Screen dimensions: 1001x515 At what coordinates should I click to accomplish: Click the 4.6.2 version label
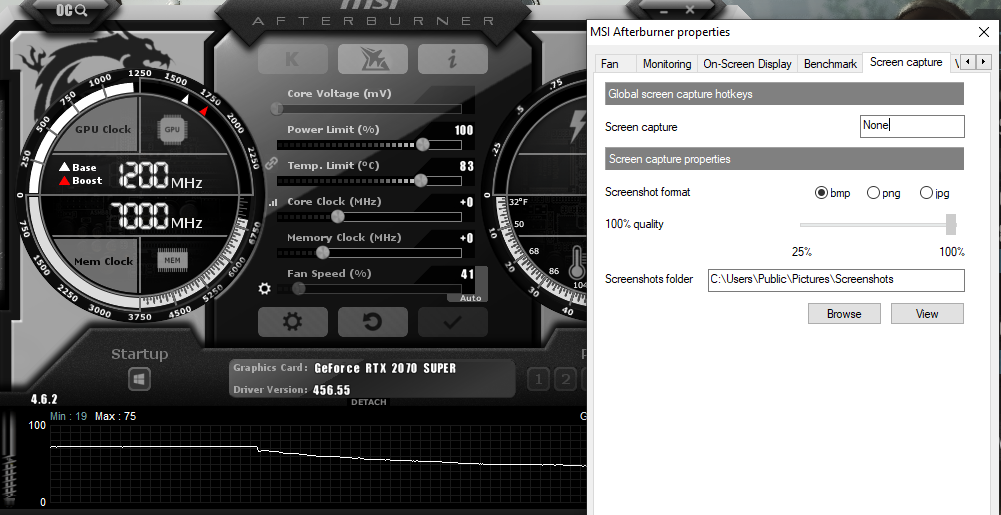44,399
